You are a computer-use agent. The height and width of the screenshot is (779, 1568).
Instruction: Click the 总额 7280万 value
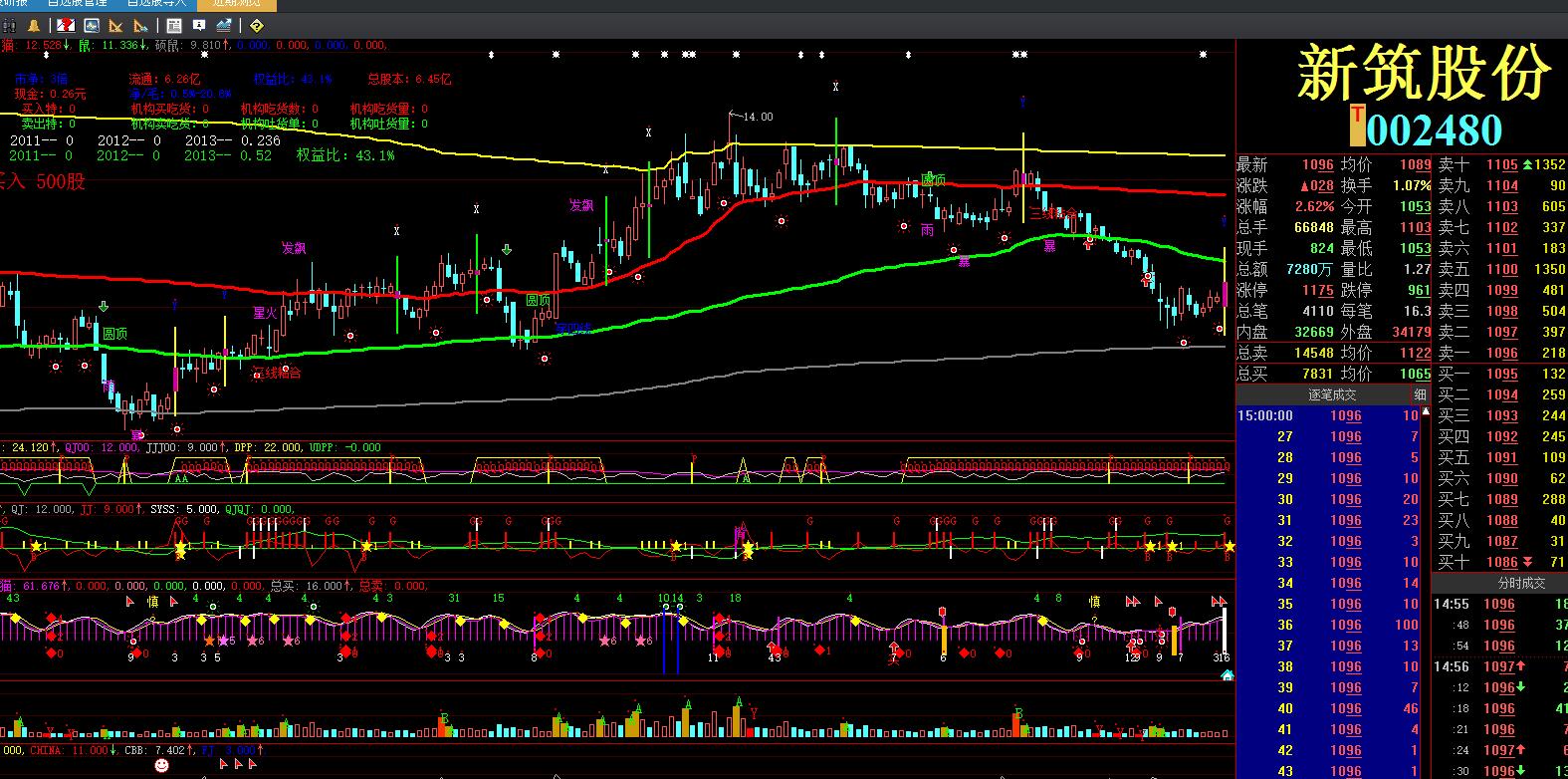pos(1309,269)
